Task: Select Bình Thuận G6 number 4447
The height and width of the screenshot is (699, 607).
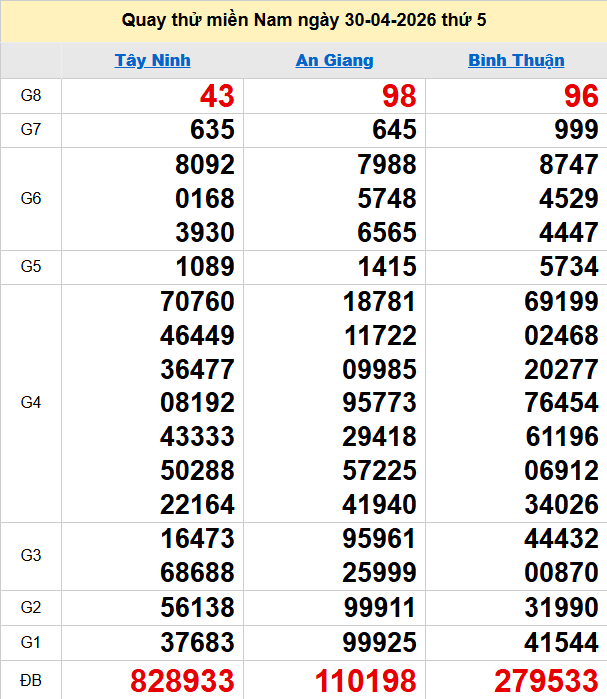Action: (x=569, y=232)
